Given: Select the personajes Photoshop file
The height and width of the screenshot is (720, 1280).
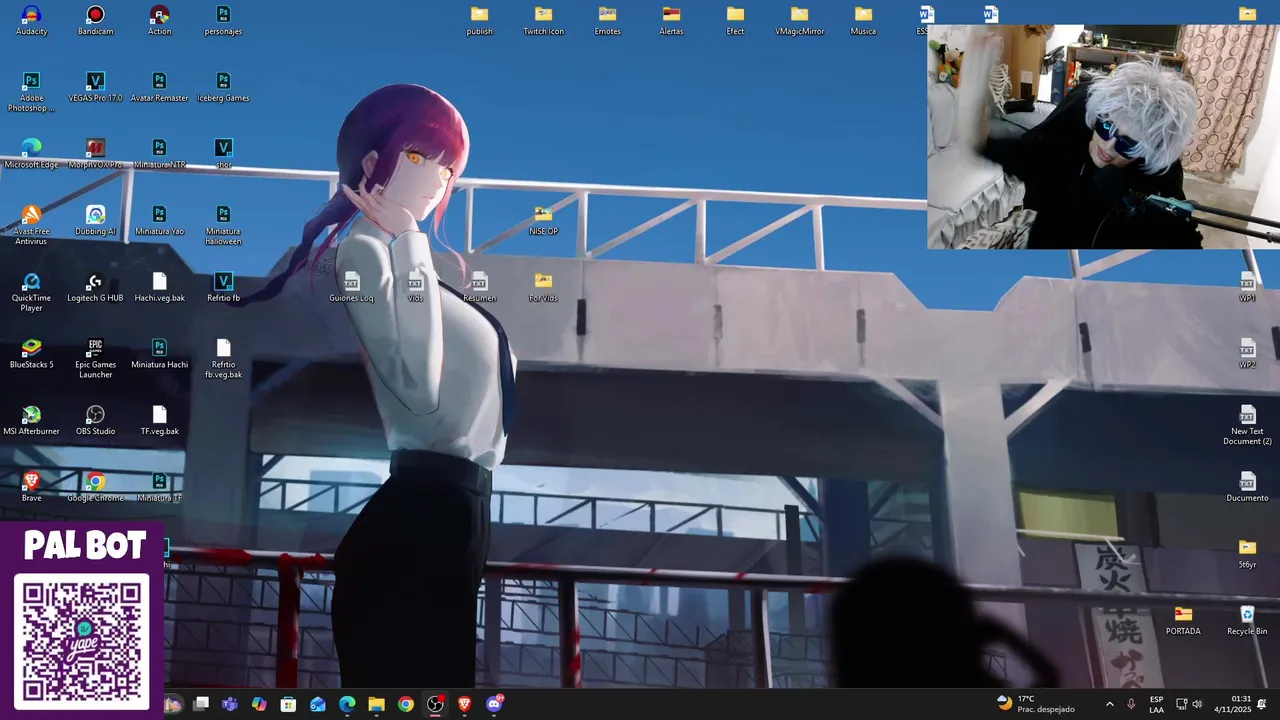Looking at the screenshot, I should click(223, 21).
